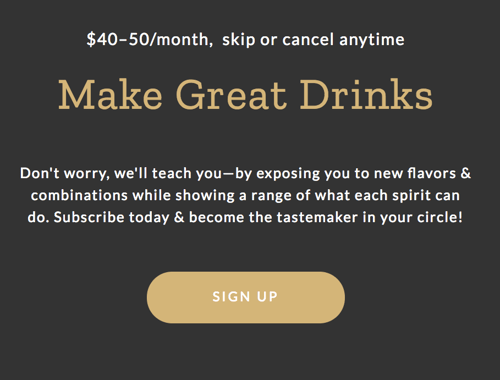Select the 'Make Great Drinks' heading
500x380 pixels.
point(246,95)
